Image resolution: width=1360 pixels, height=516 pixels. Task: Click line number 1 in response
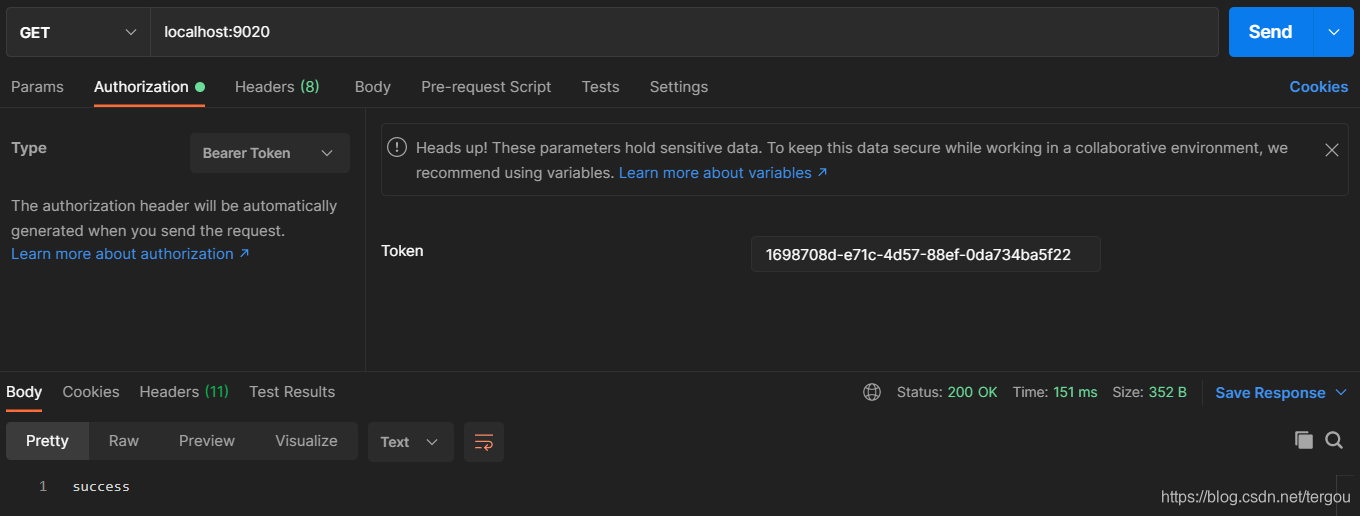43,487
